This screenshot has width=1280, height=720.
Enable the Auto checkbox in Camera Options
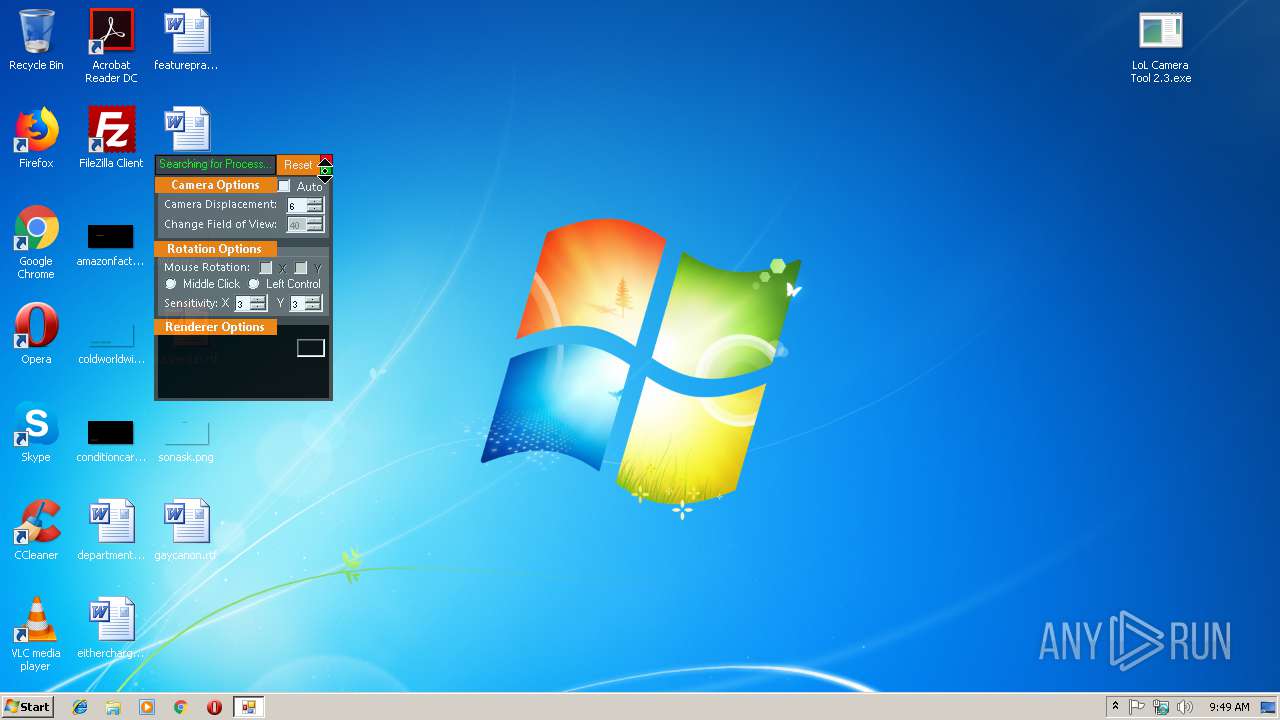point(284,186)
